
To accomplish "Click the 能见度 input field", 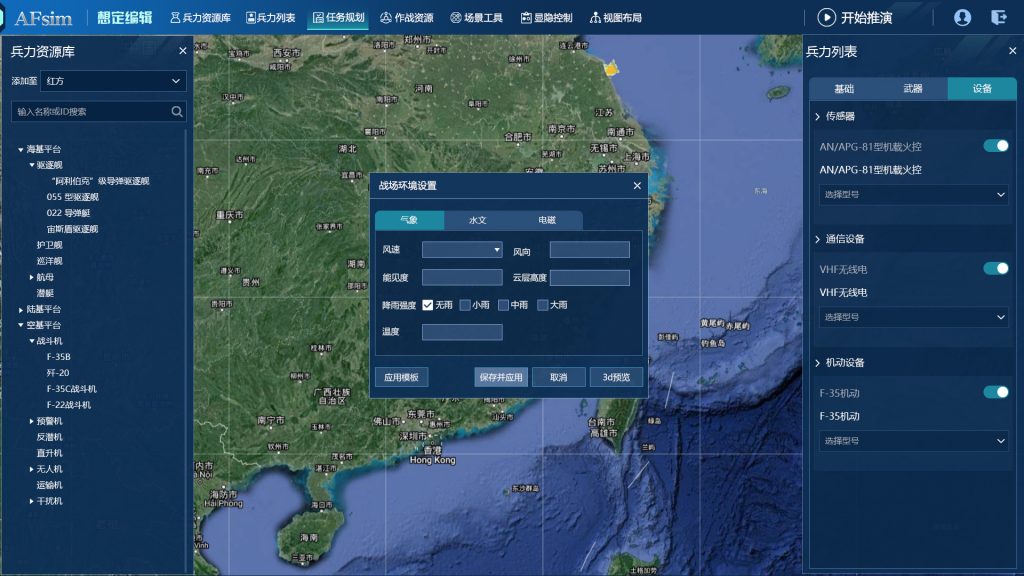I will point(462,278).
